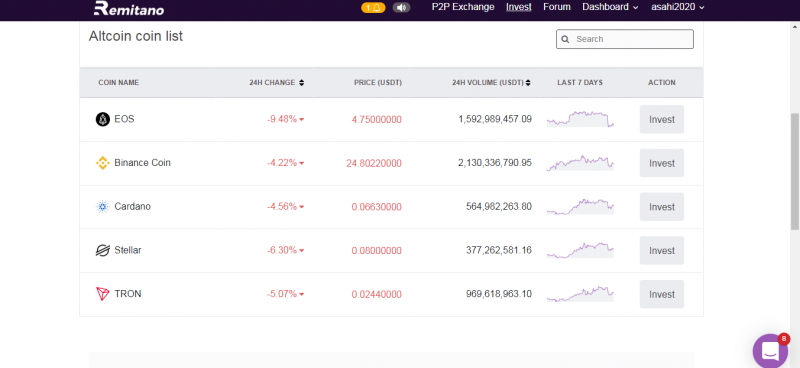
Task: Click the Stellar coin icon
Action: pos(103,251)
